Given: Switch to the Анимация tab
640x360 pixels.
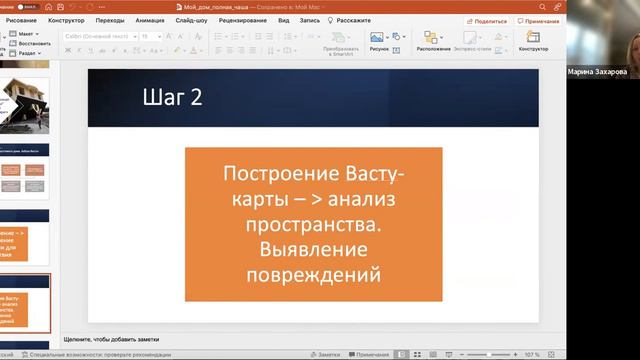Looking at the screenshot, I should click(150, 20).
